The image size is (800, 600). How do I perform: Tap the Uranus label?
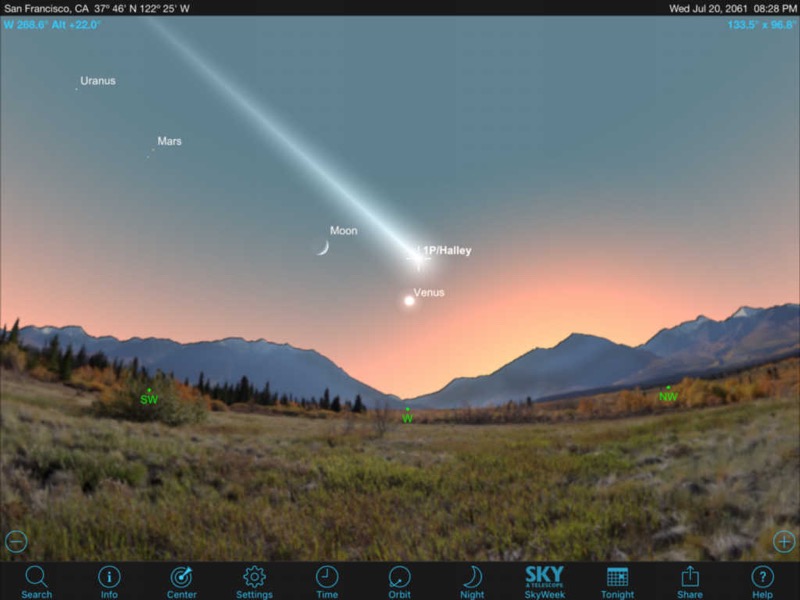[x=98, y=80]
